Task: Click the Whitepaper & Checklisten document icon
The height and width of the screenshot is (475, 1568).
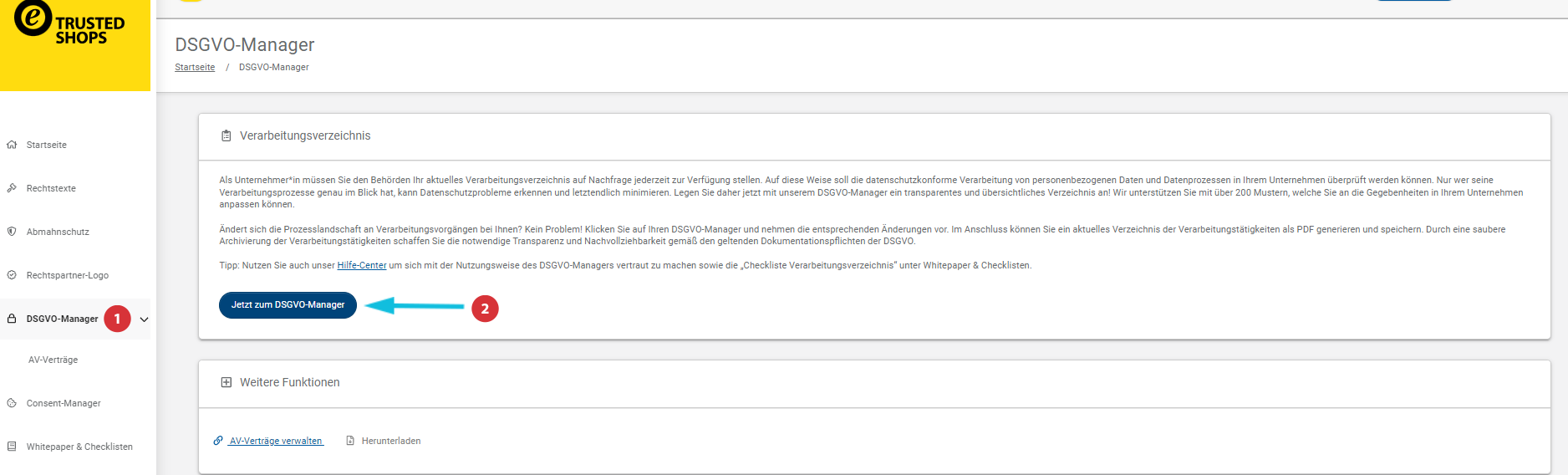Action: (x=12, y=447)
